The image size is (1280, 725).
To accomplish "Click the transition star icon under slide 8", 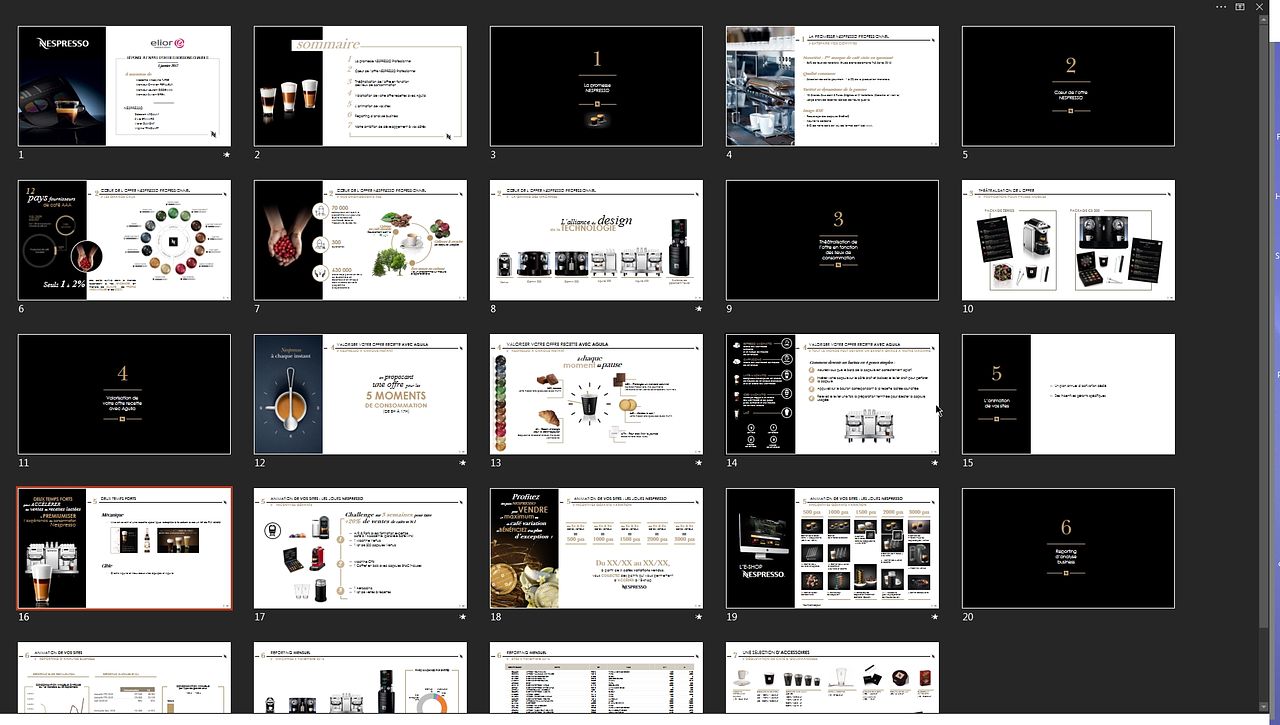I will (x=699, y=309).
